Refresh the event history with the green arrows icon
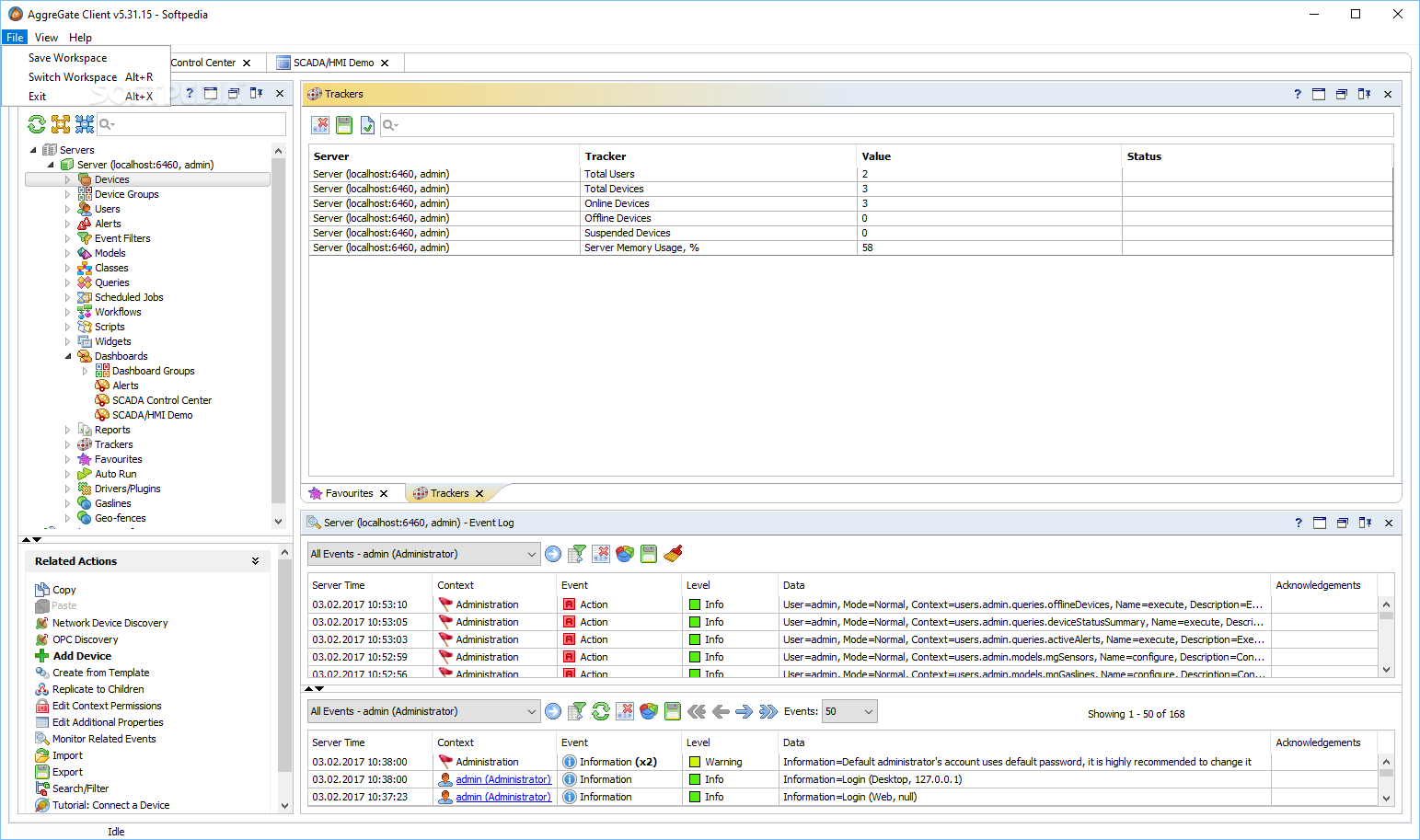This screenshot has height=840, width=1420. tap(601, 711)
